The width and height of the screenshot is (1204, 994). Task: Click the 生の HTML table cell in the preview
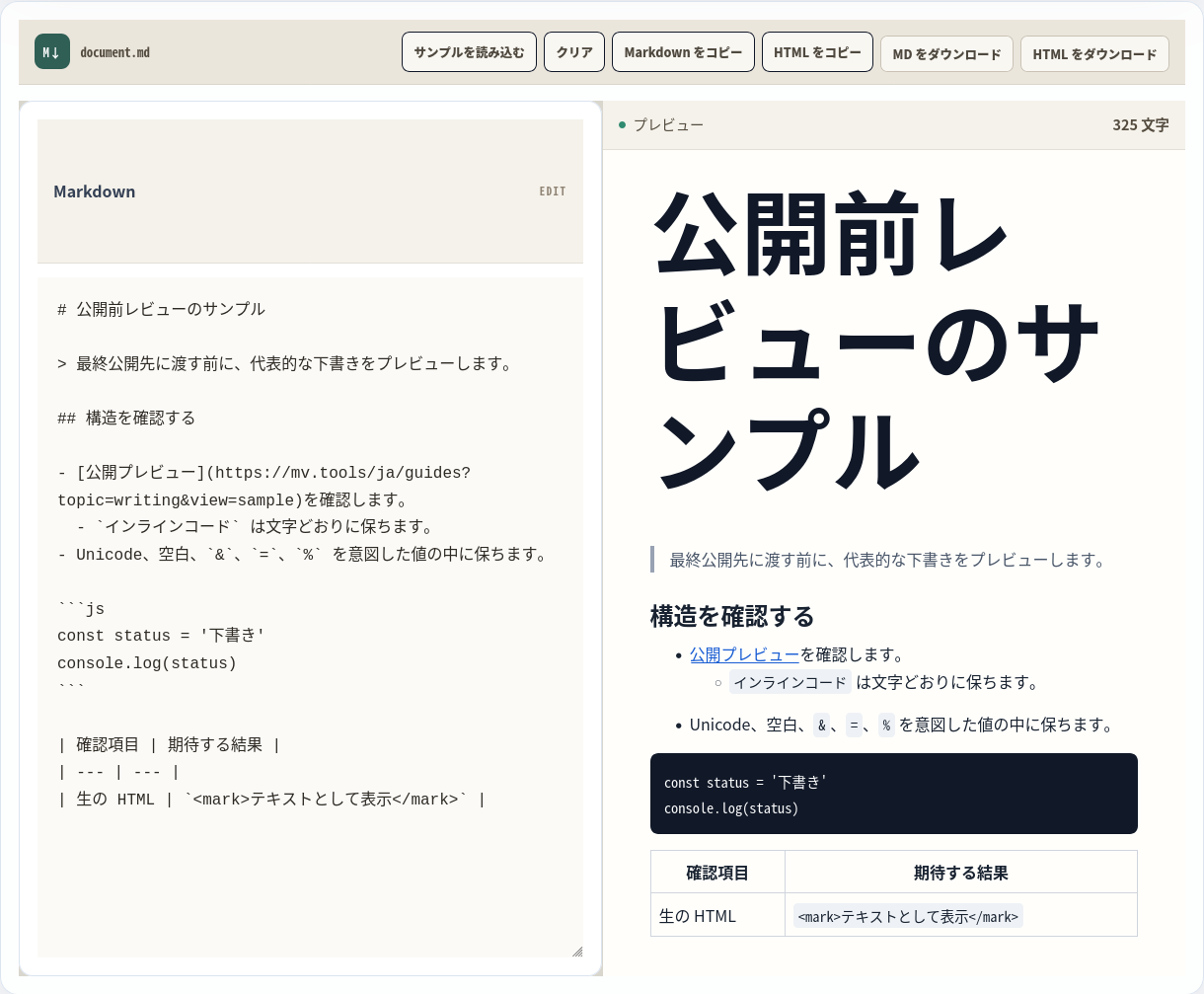coord(717,916)
